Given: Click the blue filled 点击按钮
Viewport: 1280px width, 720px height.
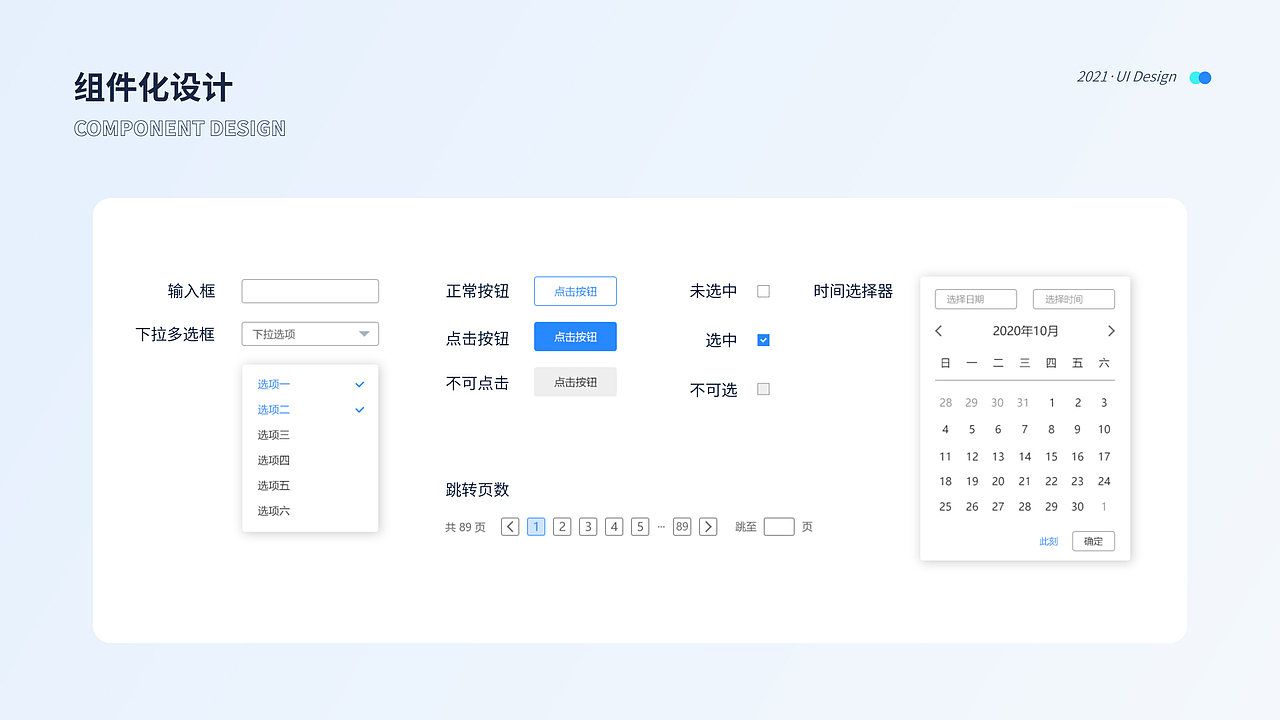Looking at the screenshot, I should click(575, 337).
